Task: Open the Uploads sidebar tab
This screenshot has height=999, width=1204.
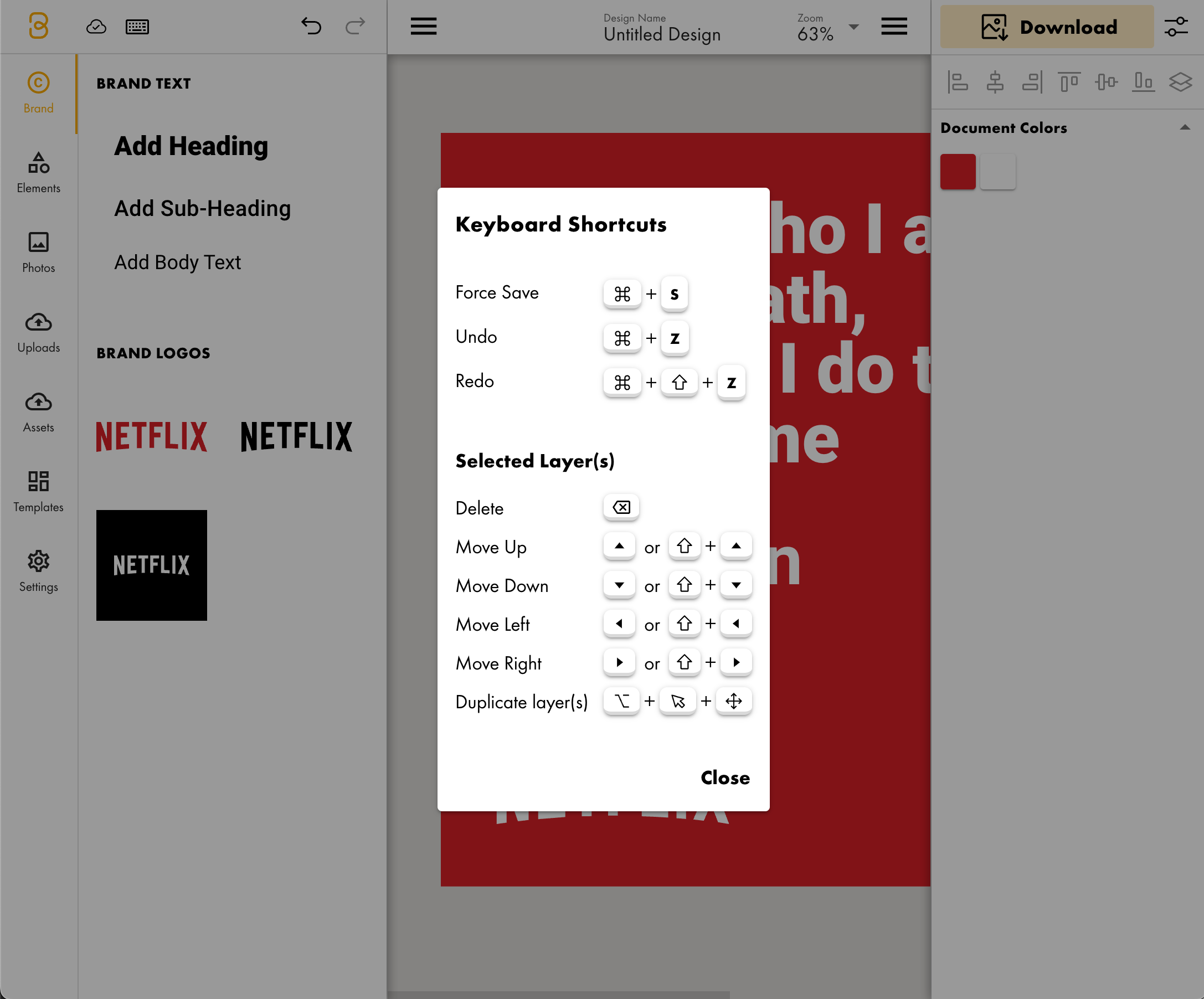Action: click(x=38, y=332)
